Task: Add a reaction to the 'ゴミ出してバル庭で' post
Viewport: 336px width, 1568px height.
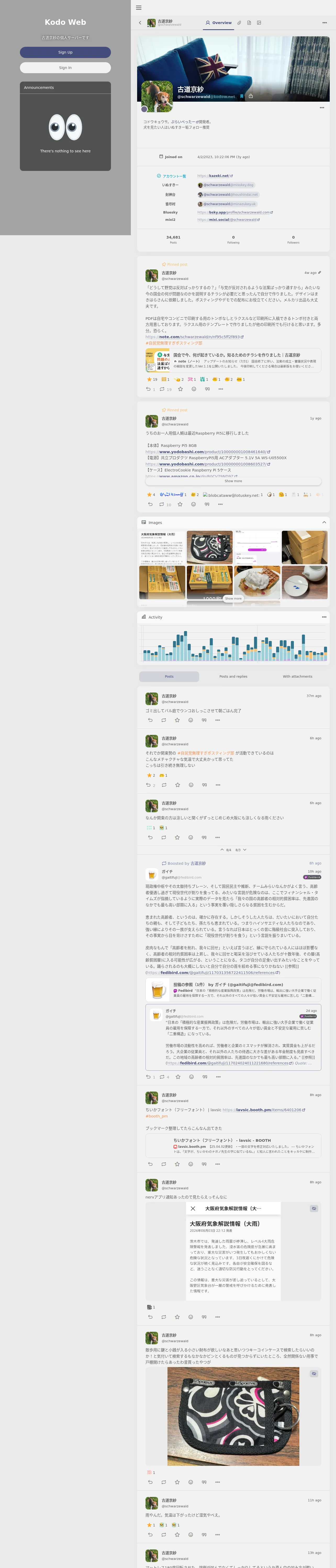Action: click(x=191, y=720)
